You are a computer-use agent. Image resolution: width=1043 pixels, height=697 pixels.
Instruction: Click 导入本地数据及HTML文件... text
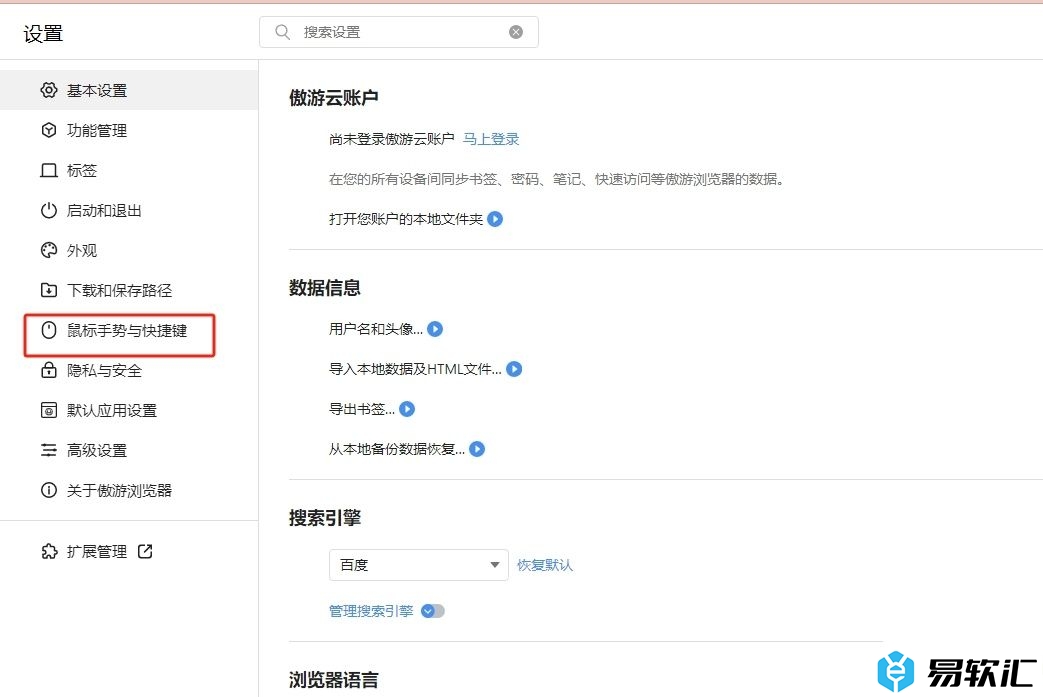pyautogui.click(x=415, y=369)
